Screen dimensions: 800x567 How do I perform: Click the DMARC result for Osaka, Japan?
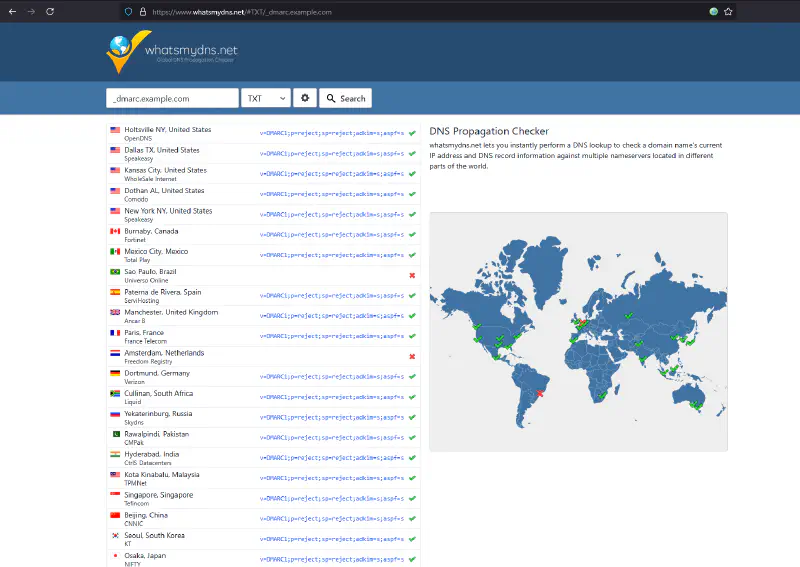[332, 559]
